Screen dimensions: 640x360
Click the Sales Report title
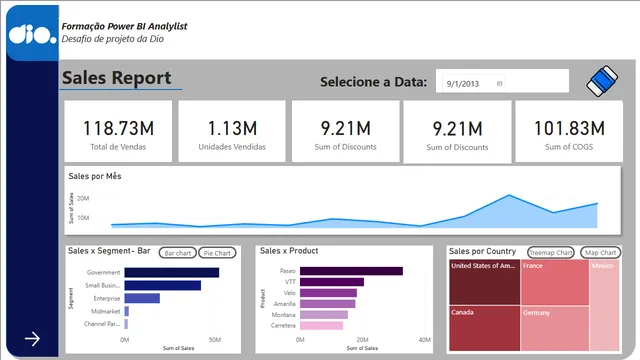click(117, 78)
